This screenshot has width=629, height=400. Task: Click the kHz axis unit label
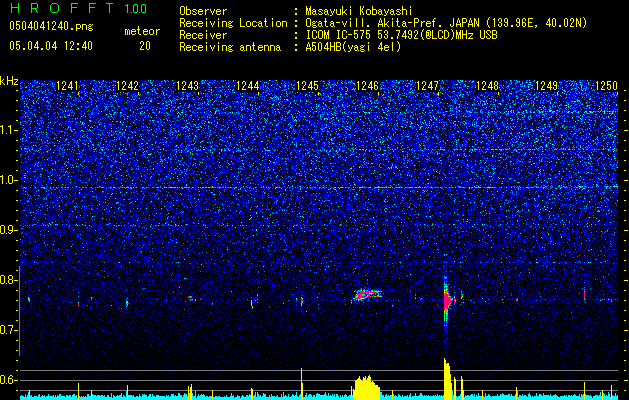pyautogui.click(x=9, y=81)
